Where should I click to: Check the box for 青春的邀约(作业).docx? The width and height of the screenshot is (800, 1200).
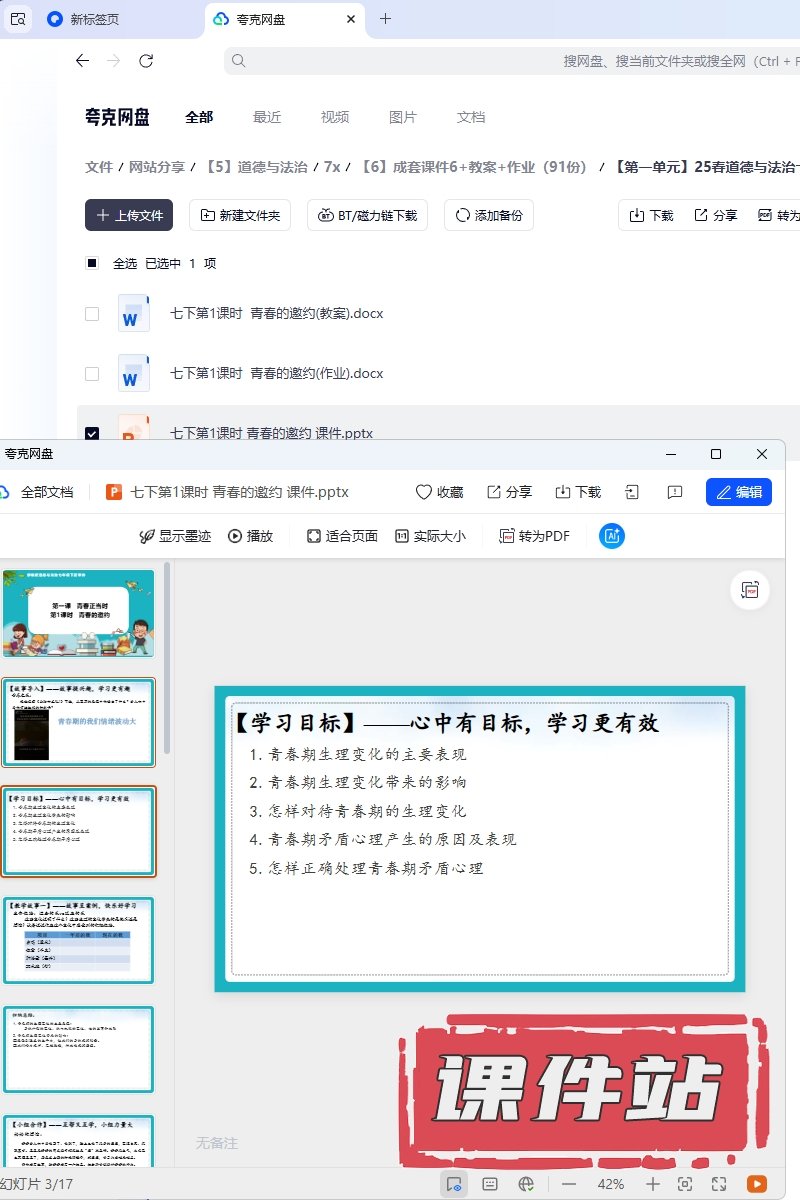92,374
